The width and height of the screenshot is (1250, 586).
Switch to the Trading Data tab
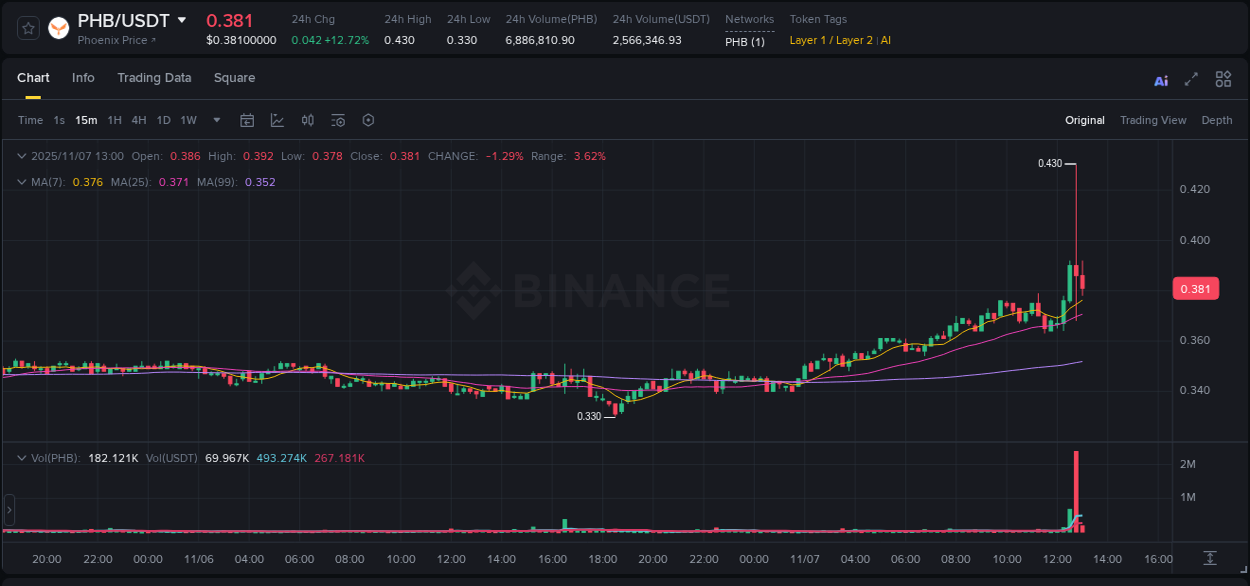[154, 78]
